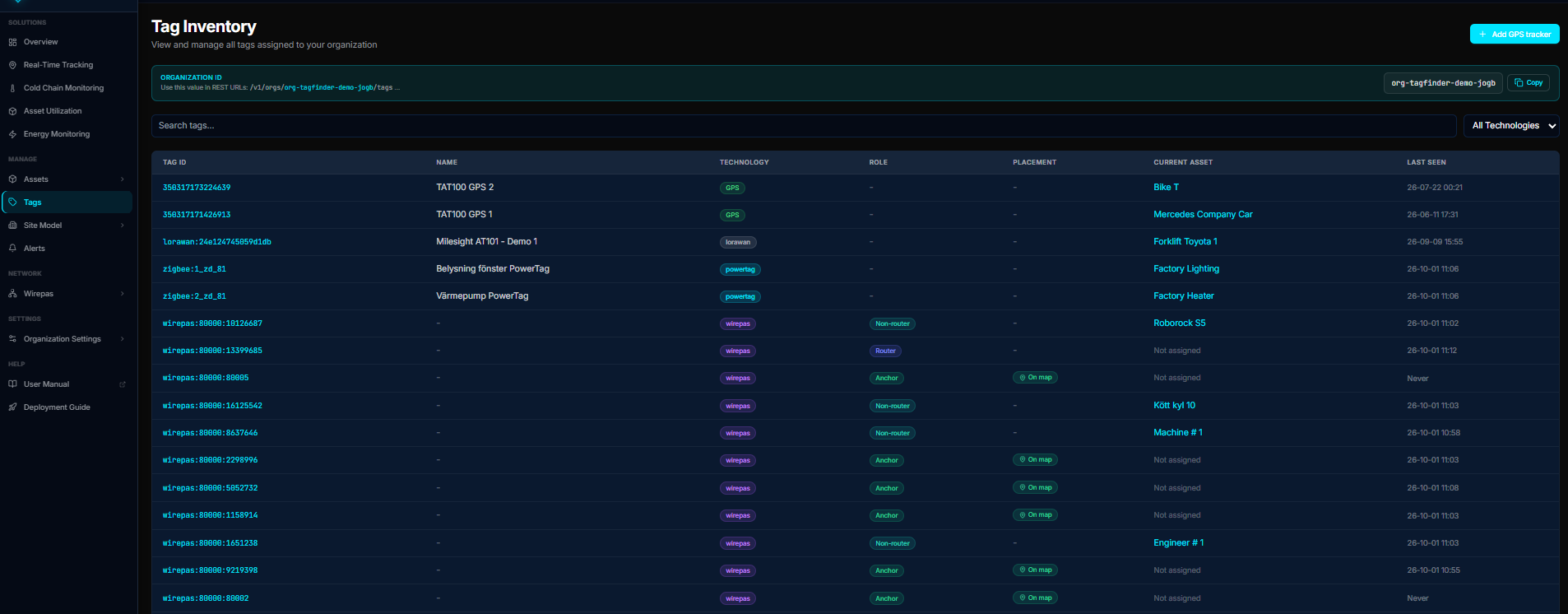Image resolution: width=1568 pixels, height=614 pixels.
Task: Open the Engineer # 1 asset link
Action: (x=1179, y=543)
